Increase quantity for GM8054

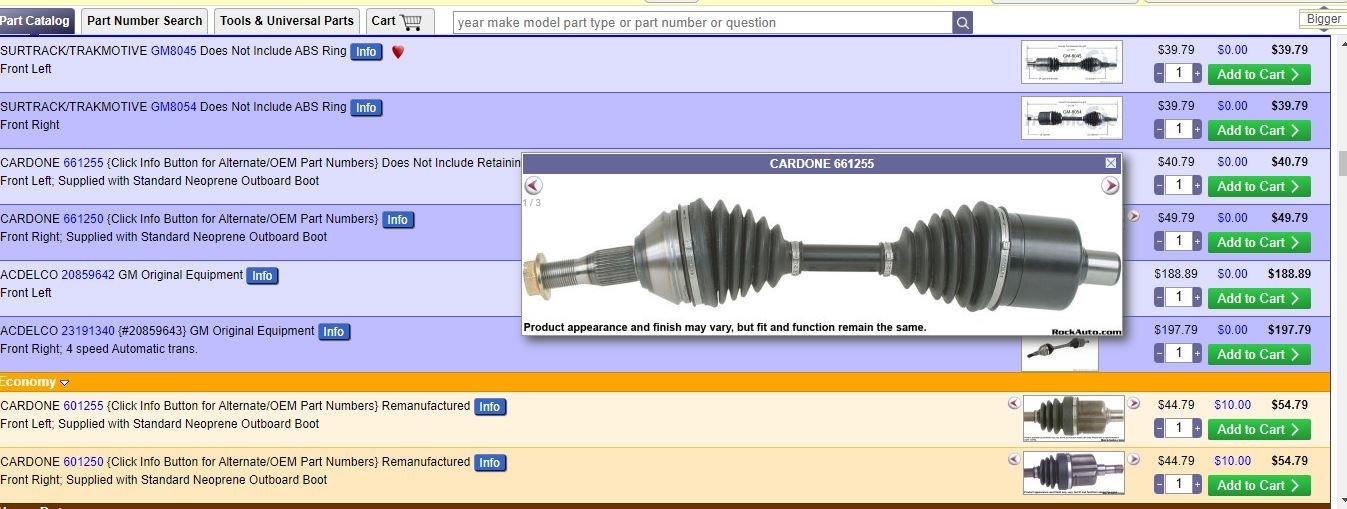(1197, 130)
